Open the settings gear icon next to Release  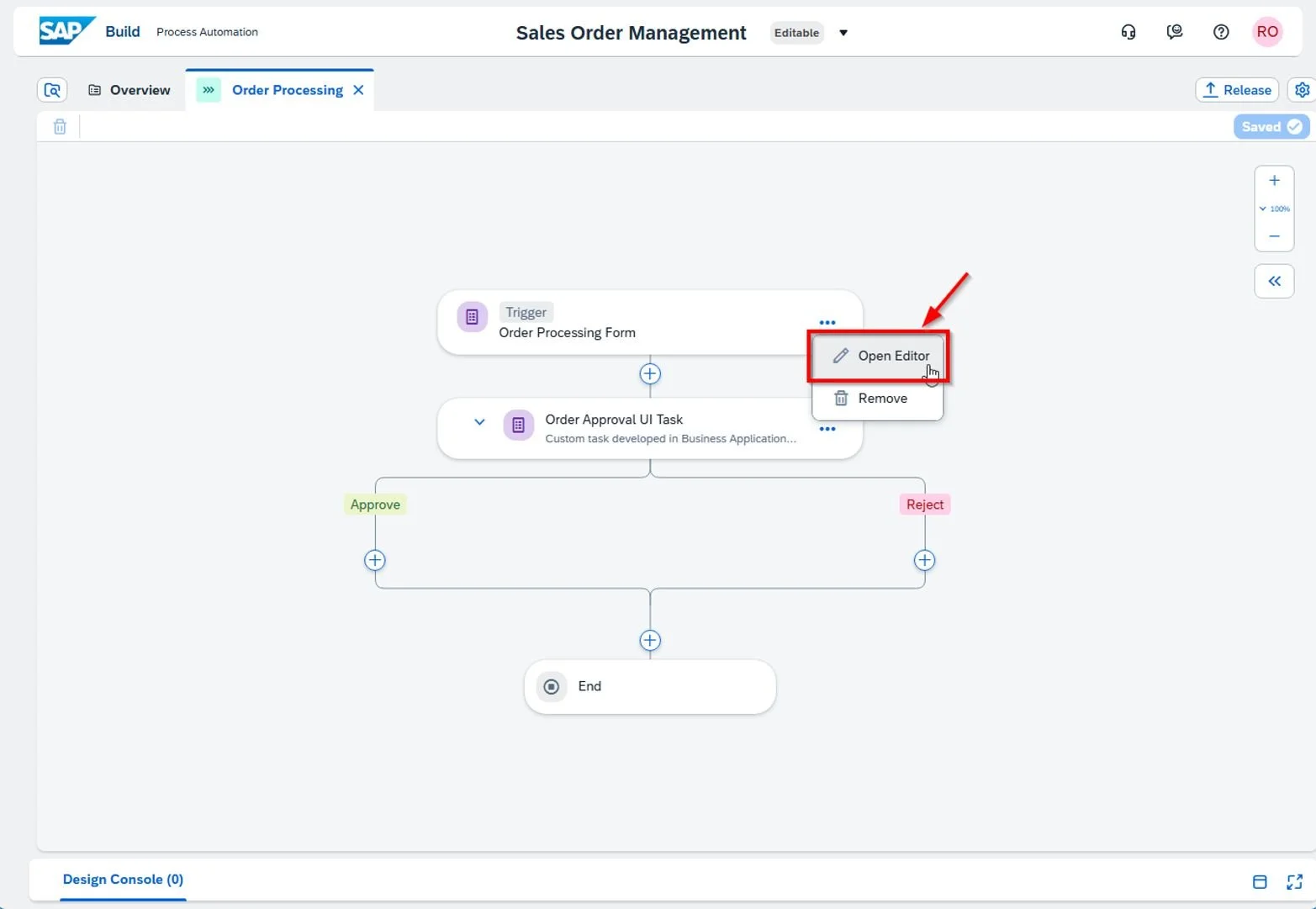click(x=1303, y=90)
